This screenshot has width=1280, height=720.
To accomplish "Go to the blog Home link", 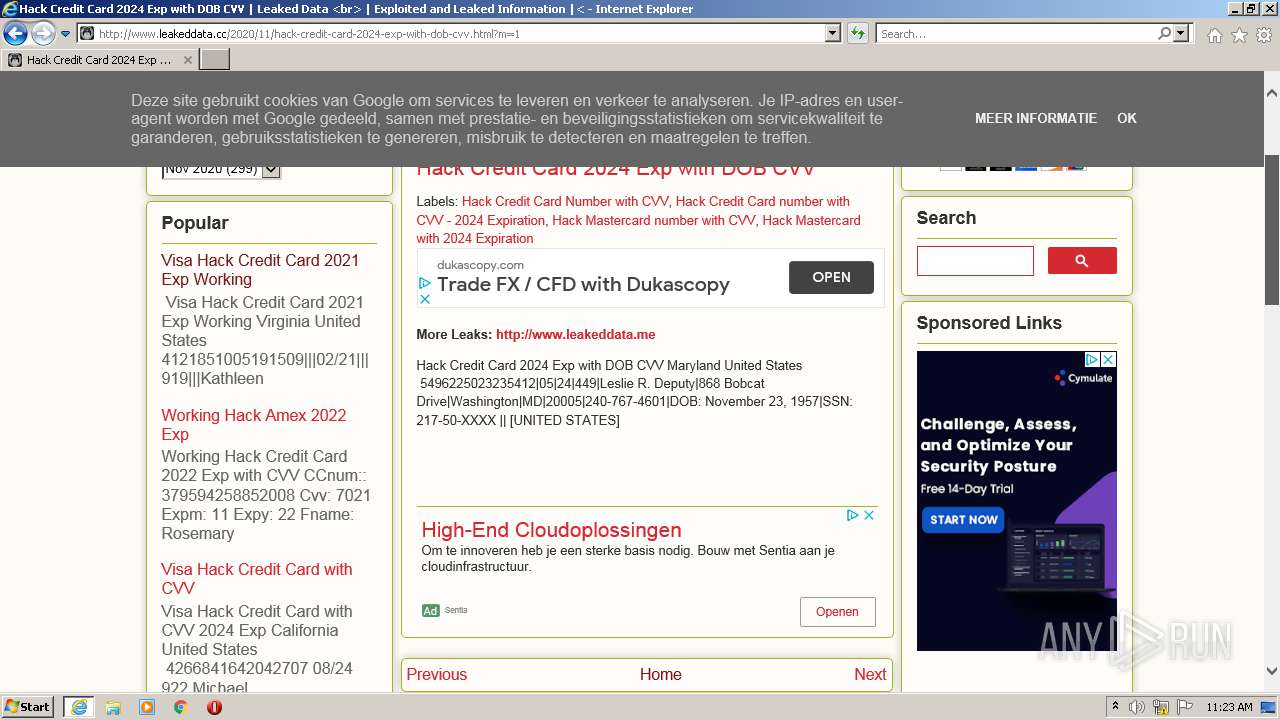I will pyautogui.click(x=661, y=675).
